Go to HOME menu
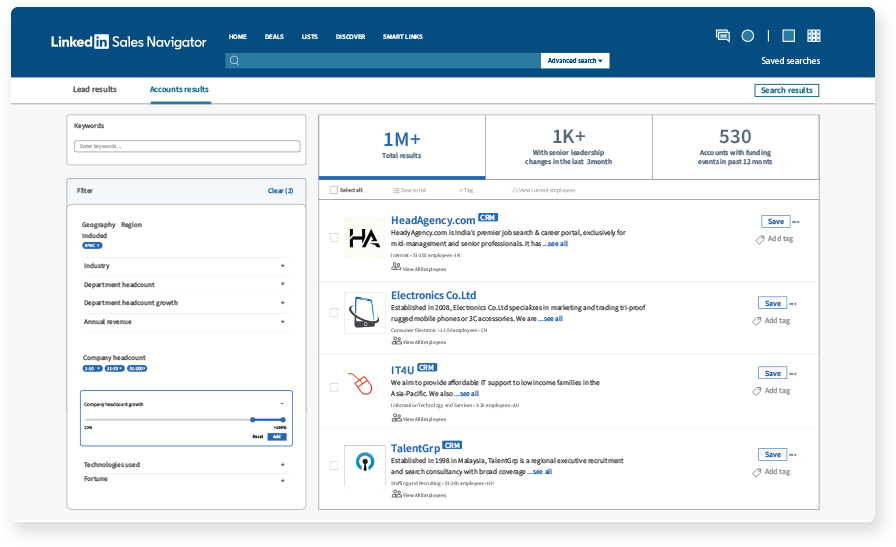This screenshot has width=896, height=547. coord(238,37)
